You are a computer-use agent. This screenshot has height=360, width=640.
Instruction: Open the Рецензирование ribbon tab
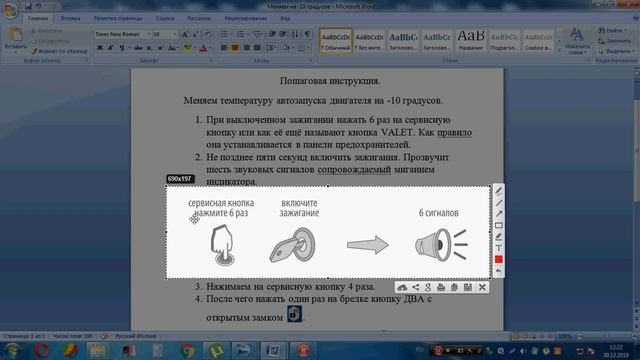click(x=245, y=18)
